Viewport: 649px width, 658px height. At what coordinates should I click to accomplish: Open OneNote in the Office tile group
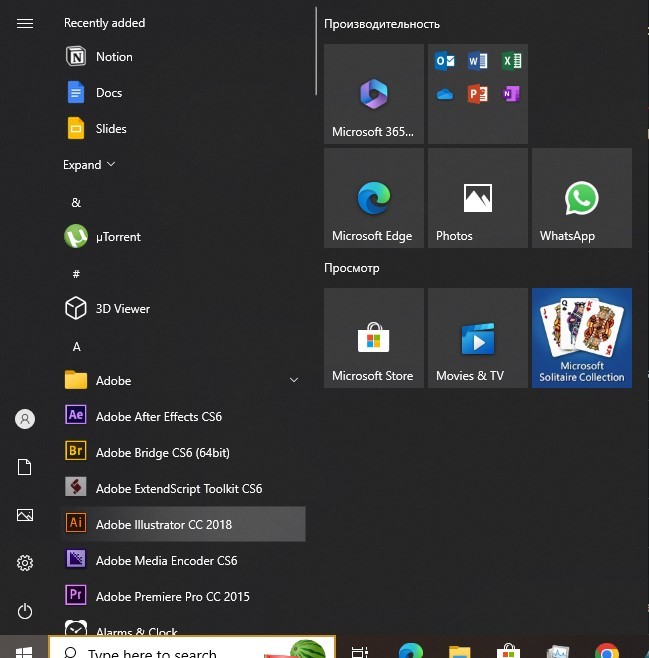coord(511,94)
